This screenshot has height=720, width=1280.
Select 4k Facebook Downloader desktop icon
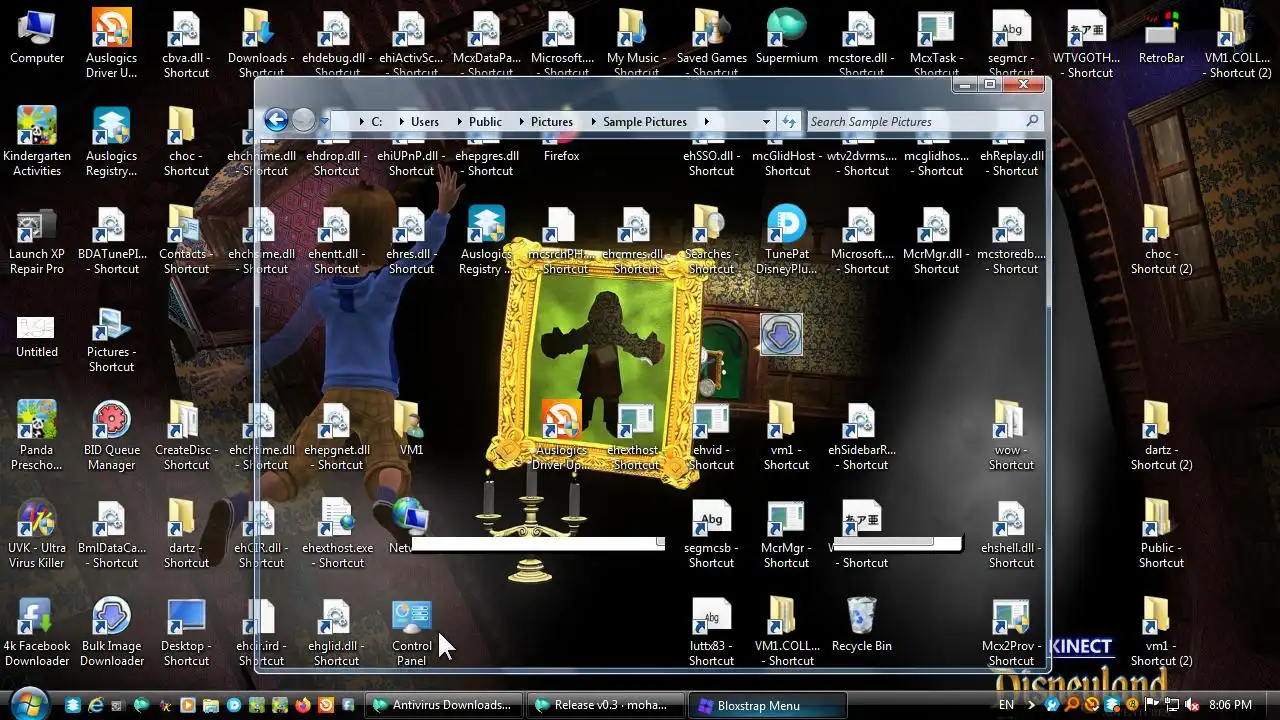click(37, 633)
